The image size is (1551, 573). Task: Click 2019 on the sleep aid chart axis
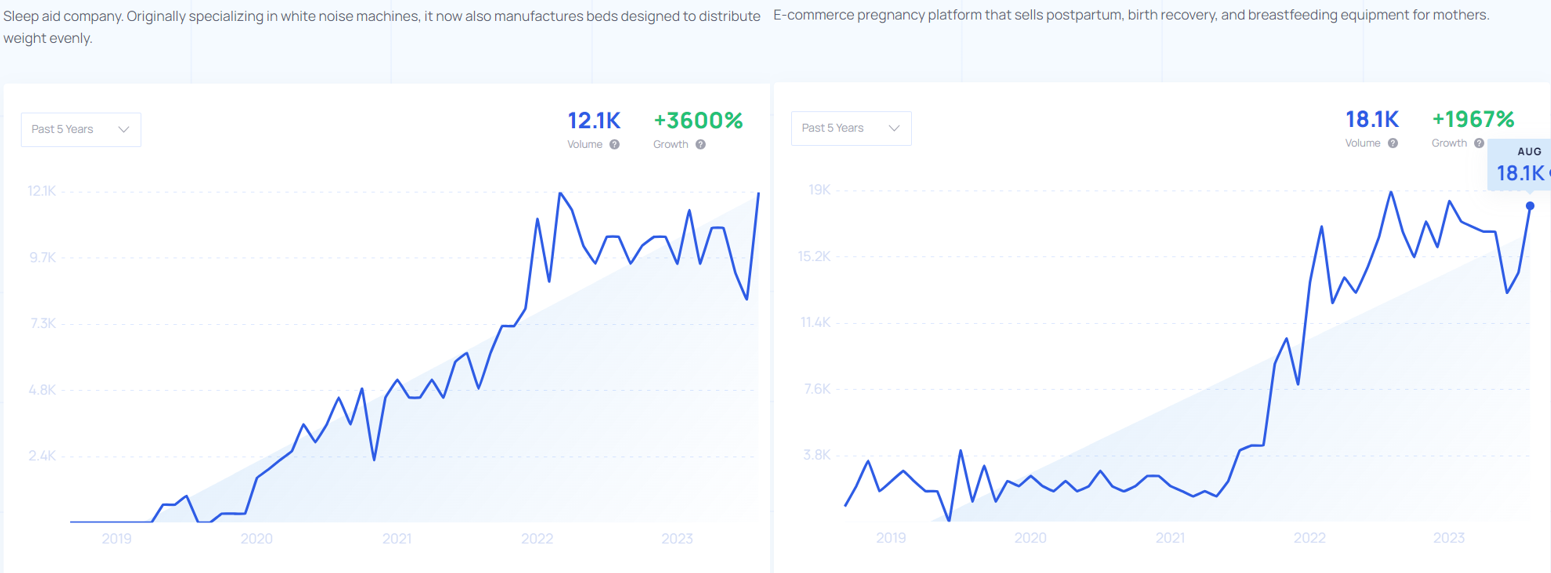click(x=117, y=539)
